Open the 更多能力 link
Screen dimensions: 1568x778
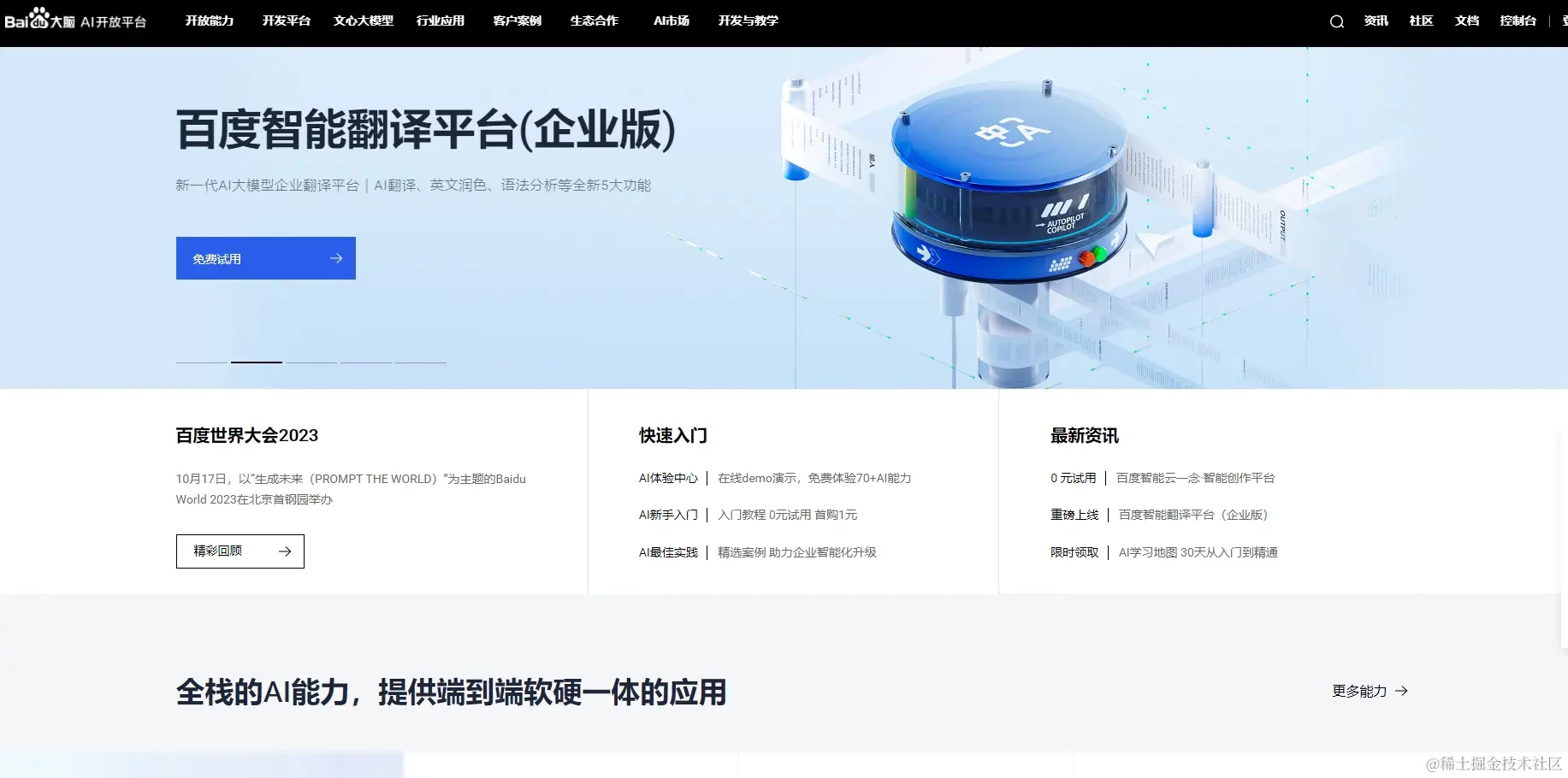coord(1370,691)
